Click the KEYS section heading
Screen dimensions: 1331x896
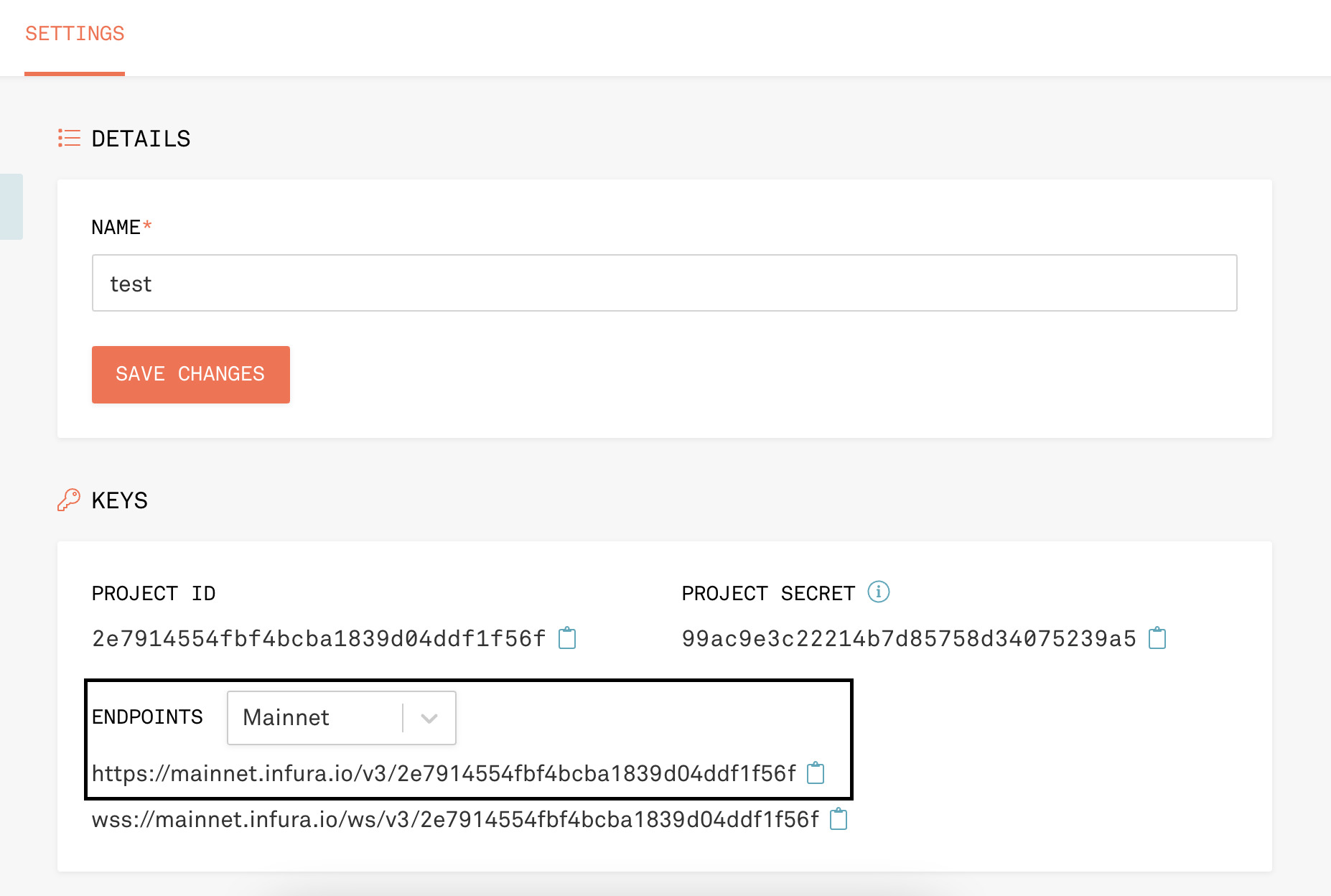coord(119,500)
